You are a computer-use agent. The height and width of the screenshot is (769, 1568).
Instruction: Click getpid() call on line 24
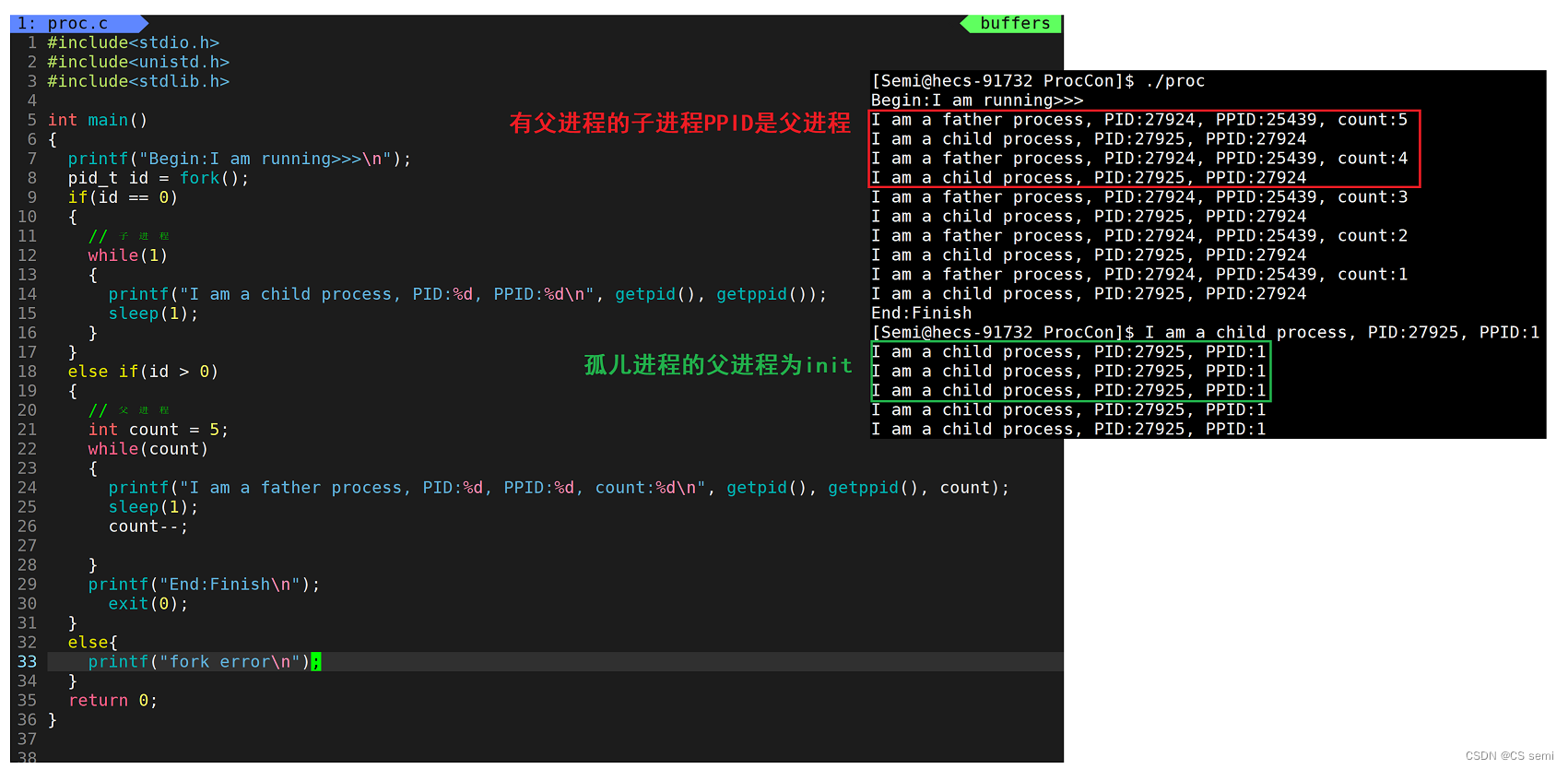click(766, 488)
